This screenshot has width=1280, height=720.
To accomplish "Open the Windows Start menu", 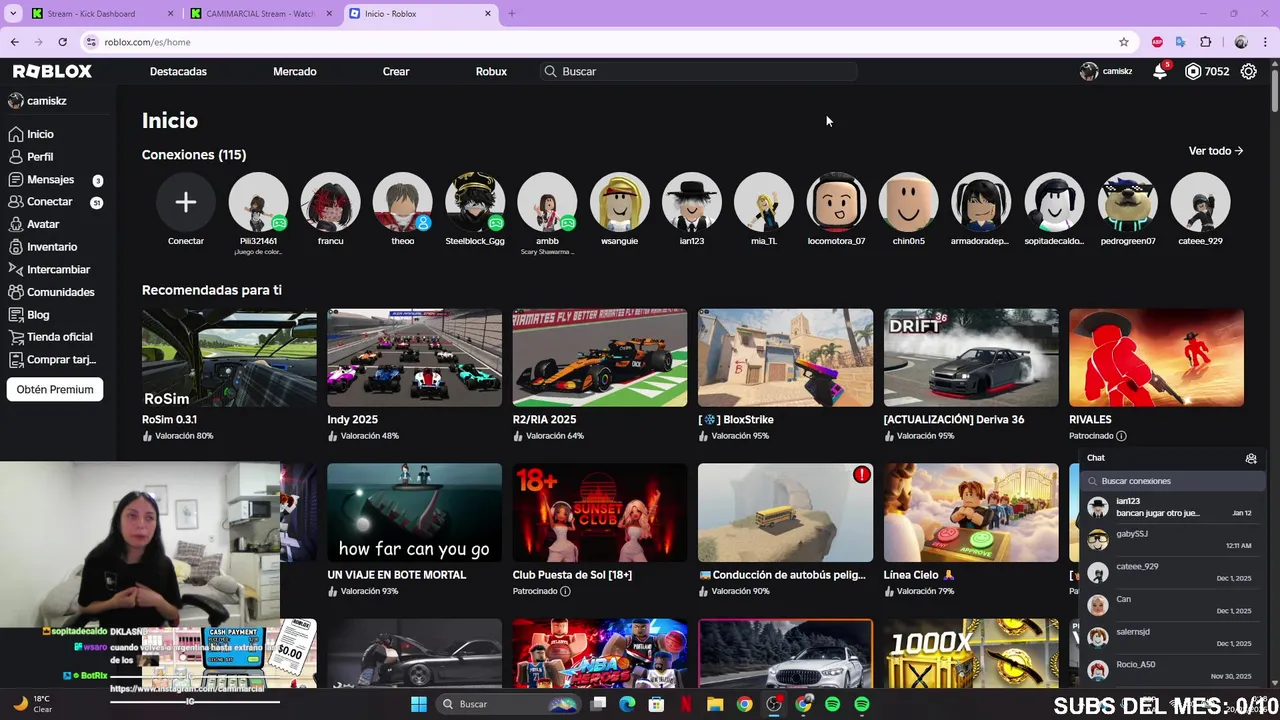I will click(418, 704).
